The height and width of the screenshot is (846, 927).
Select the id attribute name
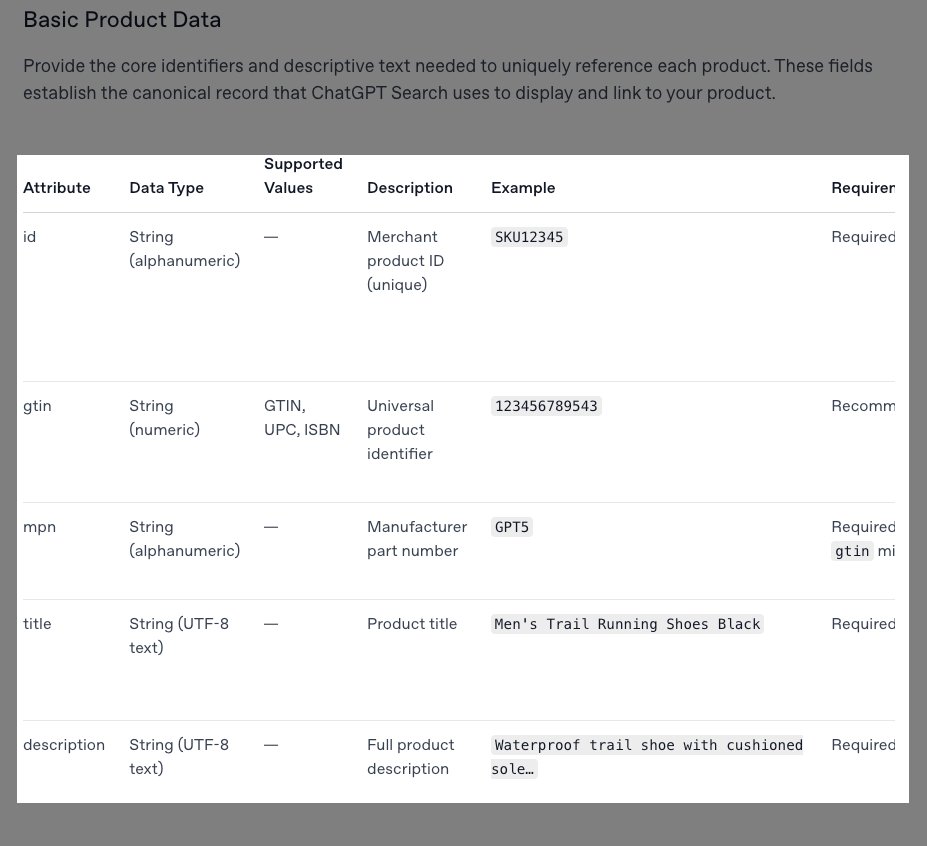pyautogui.click(x=29, y=237)
